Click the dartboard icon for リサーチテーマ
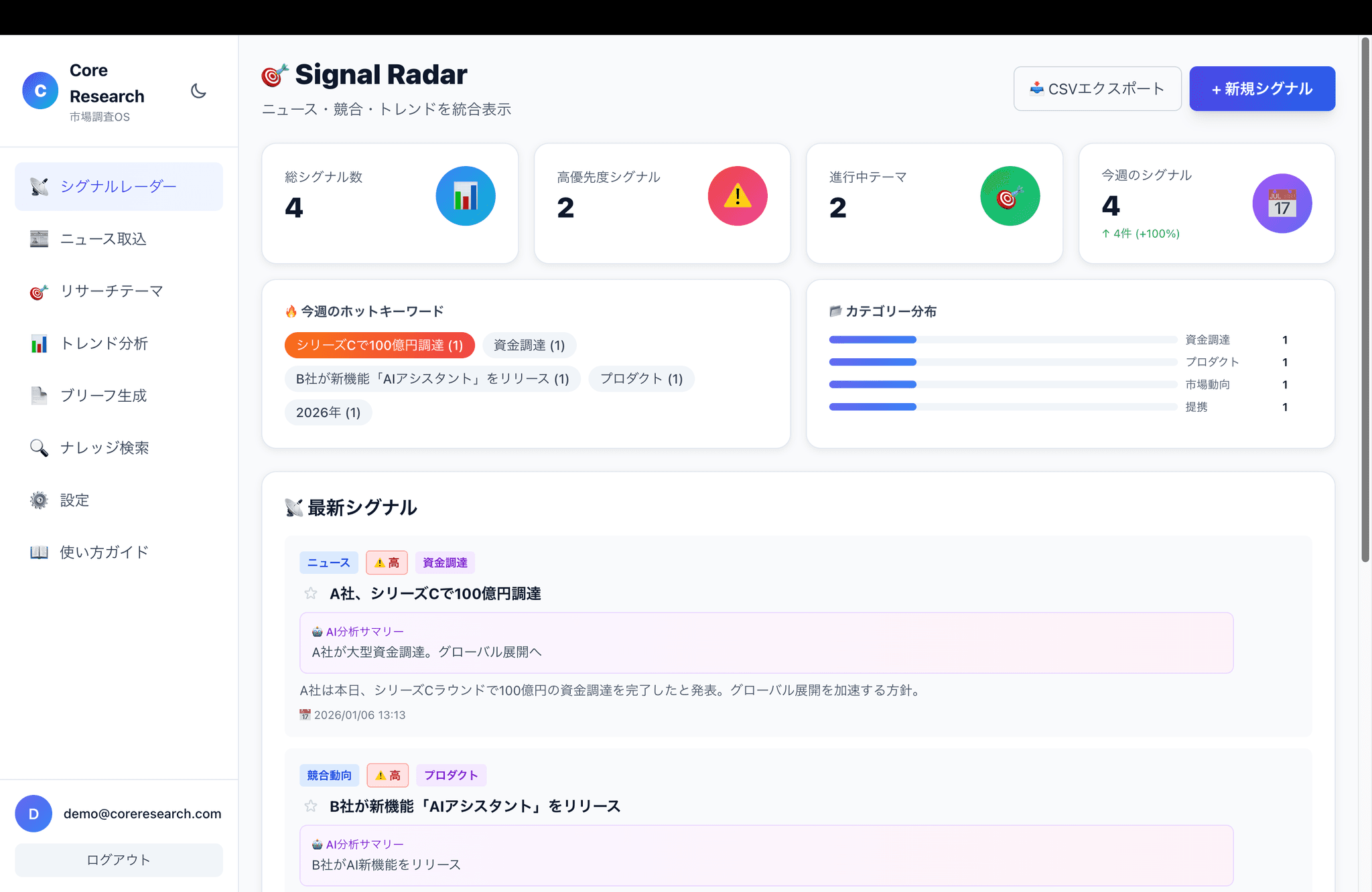The image size is (1372, 892). coord(39,291)
